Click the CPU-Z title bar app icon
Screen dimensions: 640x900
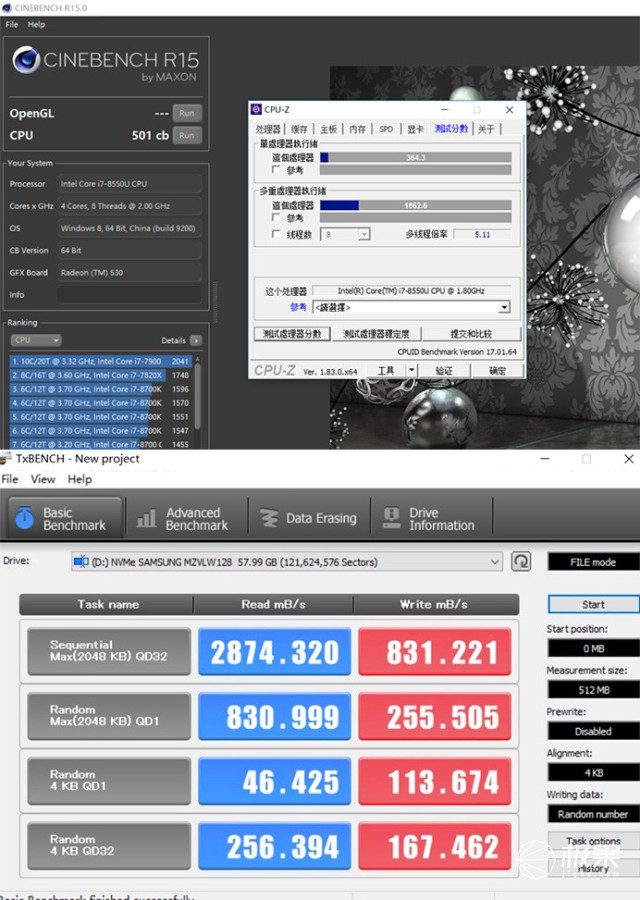point(256,109)
